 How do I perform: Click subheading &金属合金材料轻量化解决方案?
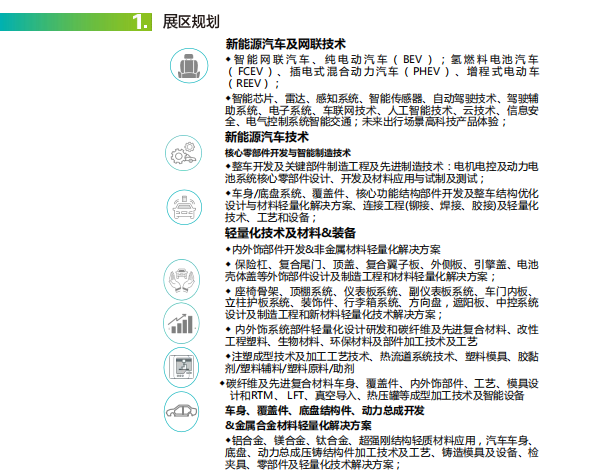[x=299, y=426]
